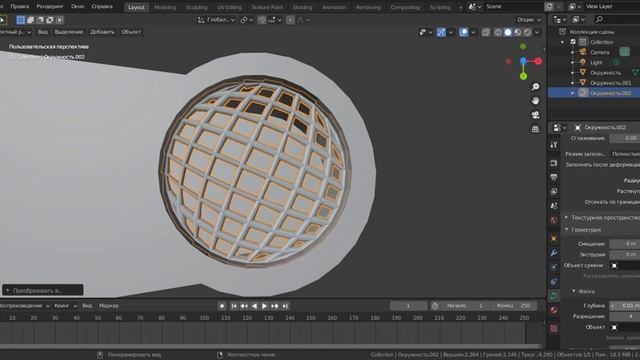Screen dimensions: 640x360
Task: Play the animation in reverse
Action: [254, 306]
